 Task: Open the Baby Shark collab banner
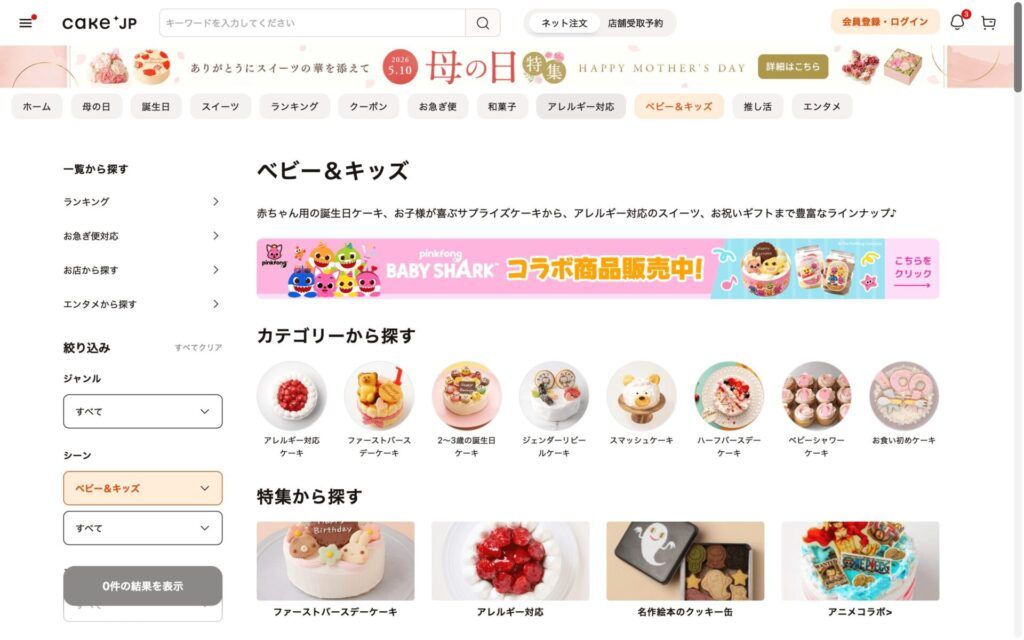click(x=598, y=268)
